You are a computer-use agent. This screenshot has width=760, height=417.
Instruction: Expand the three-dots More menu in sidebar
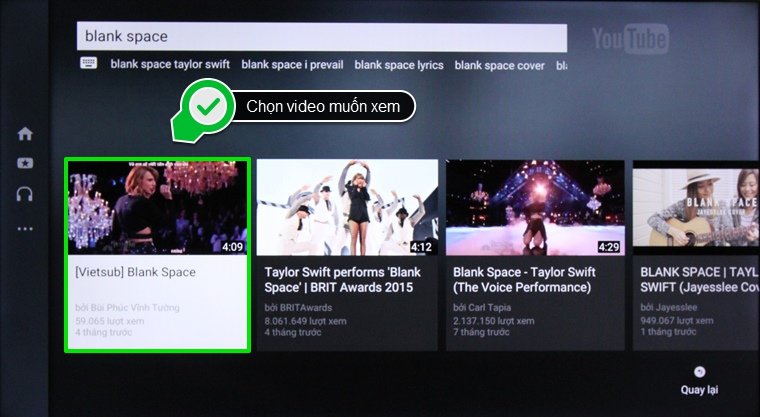(25, 228)
